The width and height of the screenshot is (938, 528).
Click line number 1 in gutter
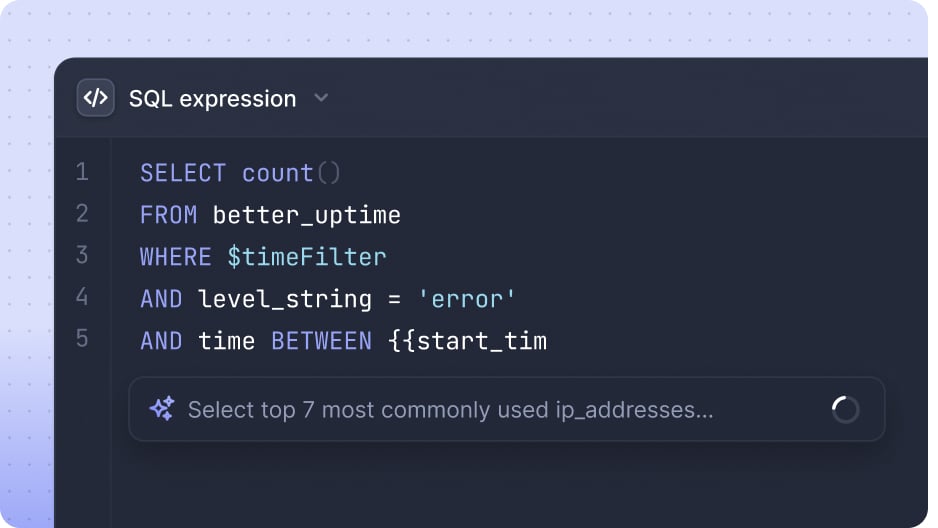pos(82,172)
